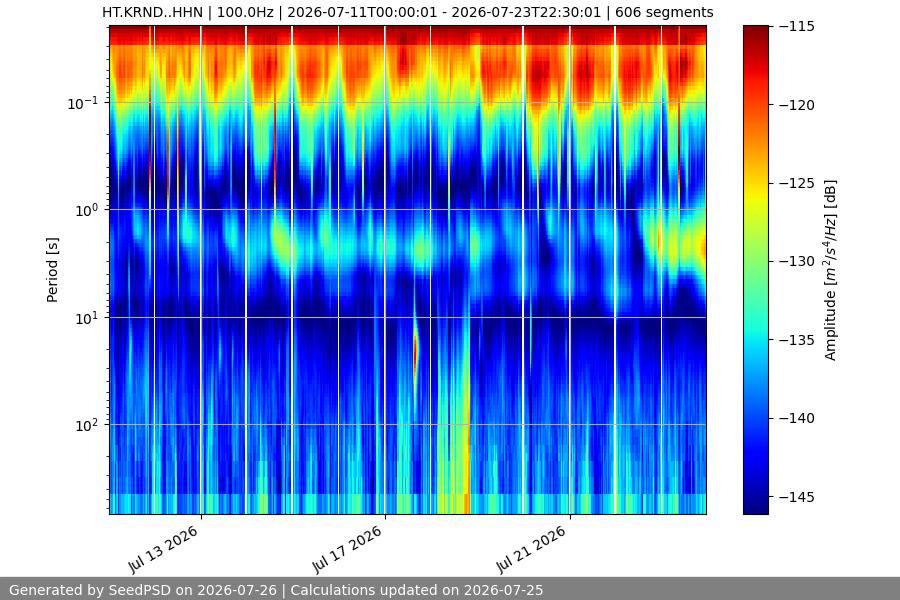
Task: Click the Jul 13 2026 date tick label
Action: (164, 549)
